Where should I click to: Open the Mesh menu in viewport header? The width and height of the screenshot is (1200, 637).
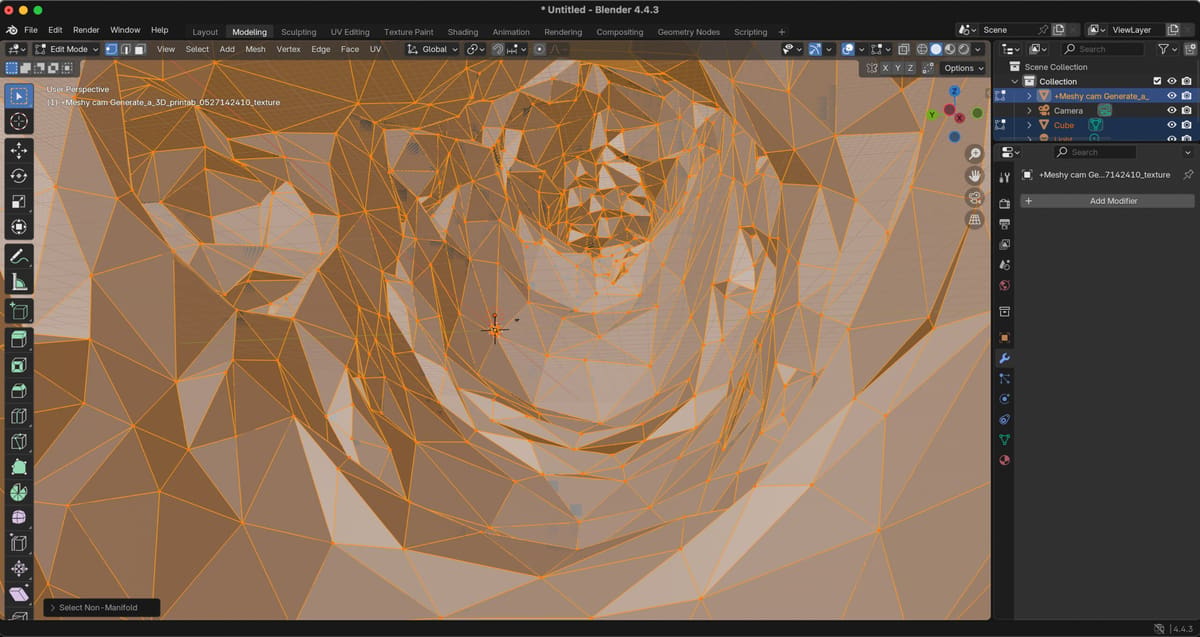(256, 49)
